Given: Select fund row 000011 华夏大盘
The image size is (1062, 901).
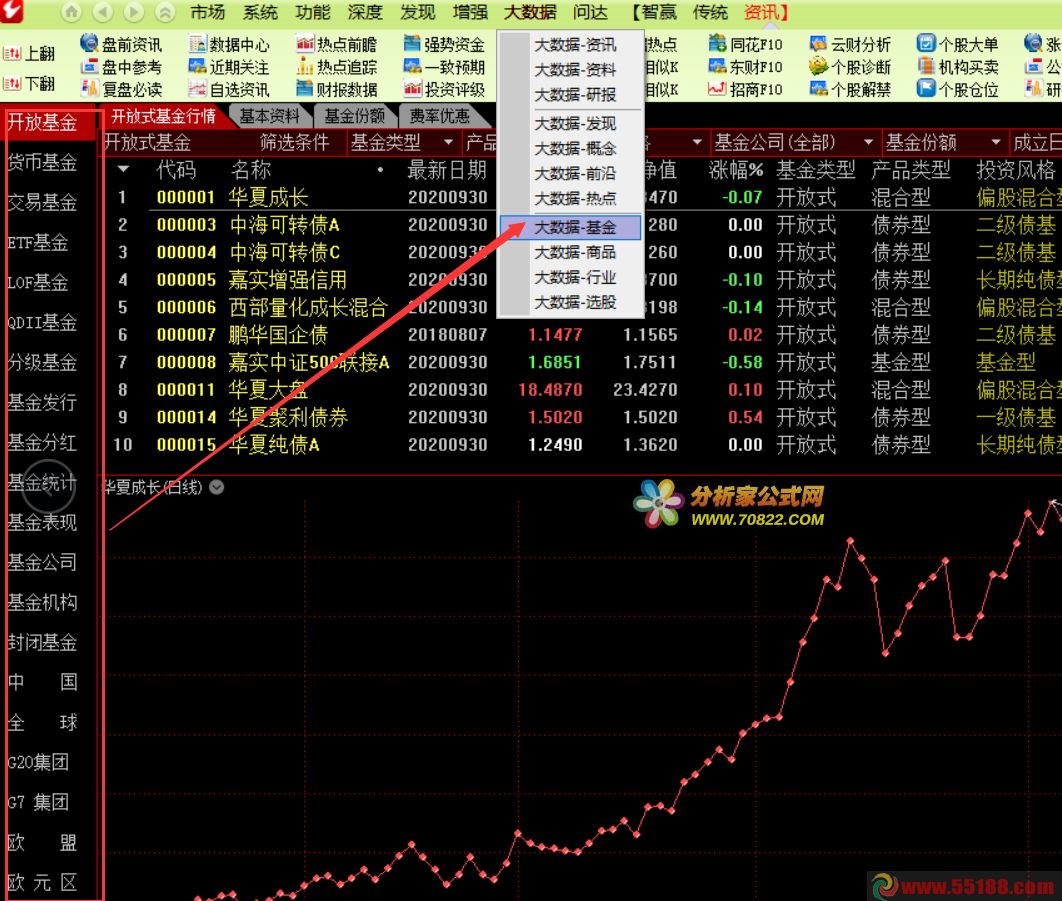Looking at the screenshot, I should tap(582, 390).
